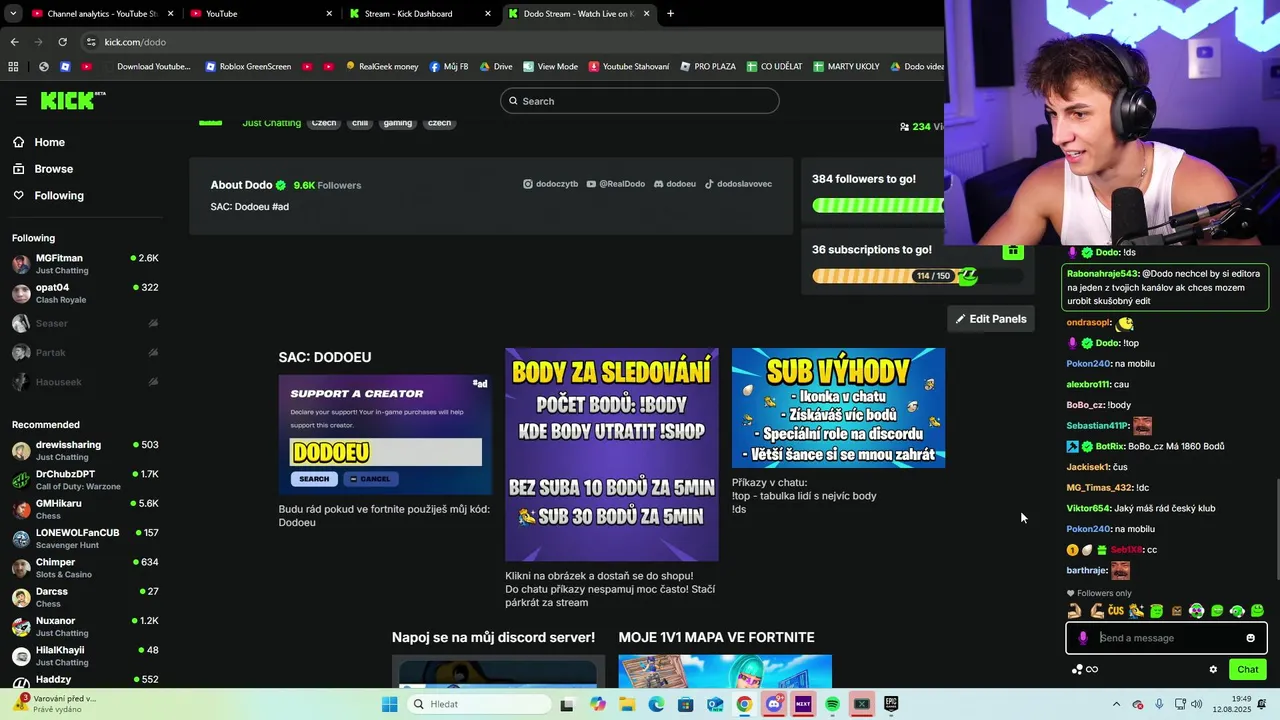Go back in browser history
This screenshot has width=1280, height=720.
(x=14, y=42)
